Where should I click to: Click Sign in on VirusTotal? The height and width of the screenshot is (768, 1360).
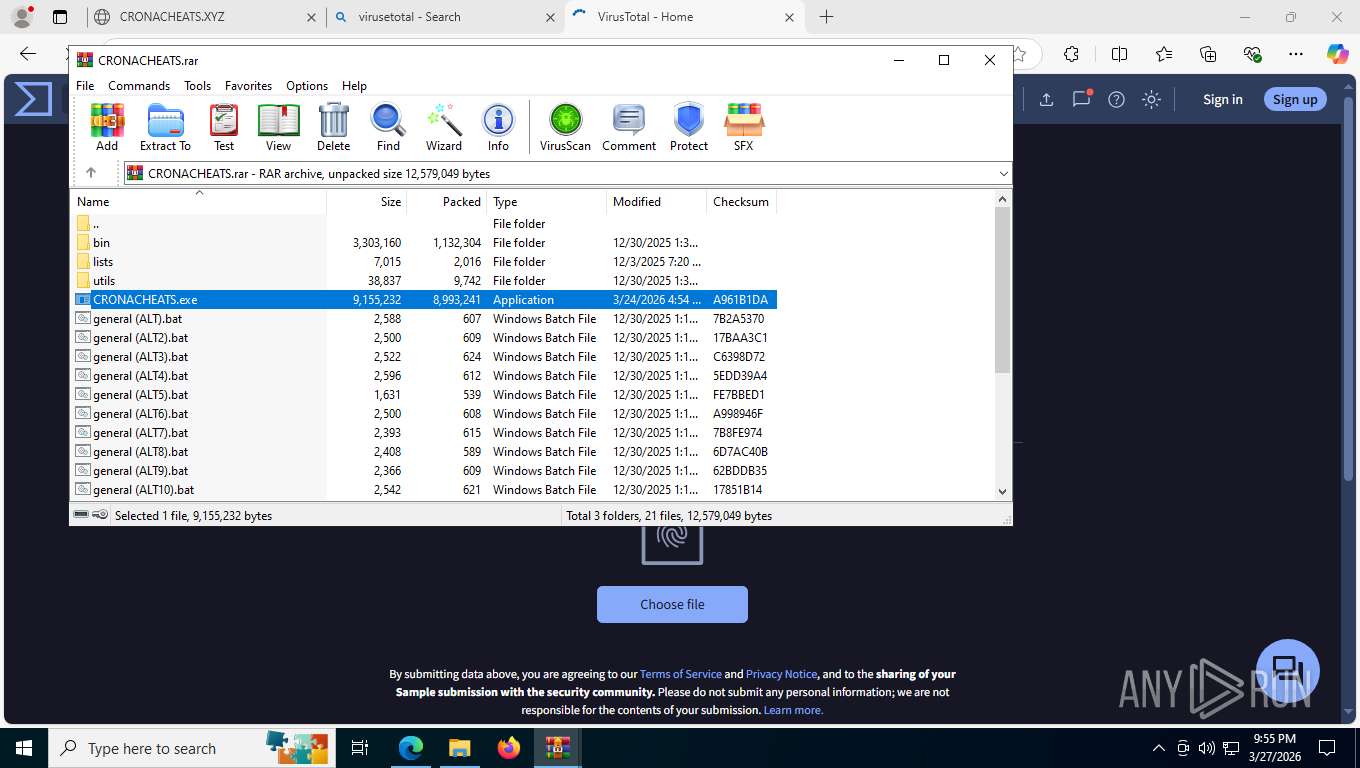[1223, 99]
